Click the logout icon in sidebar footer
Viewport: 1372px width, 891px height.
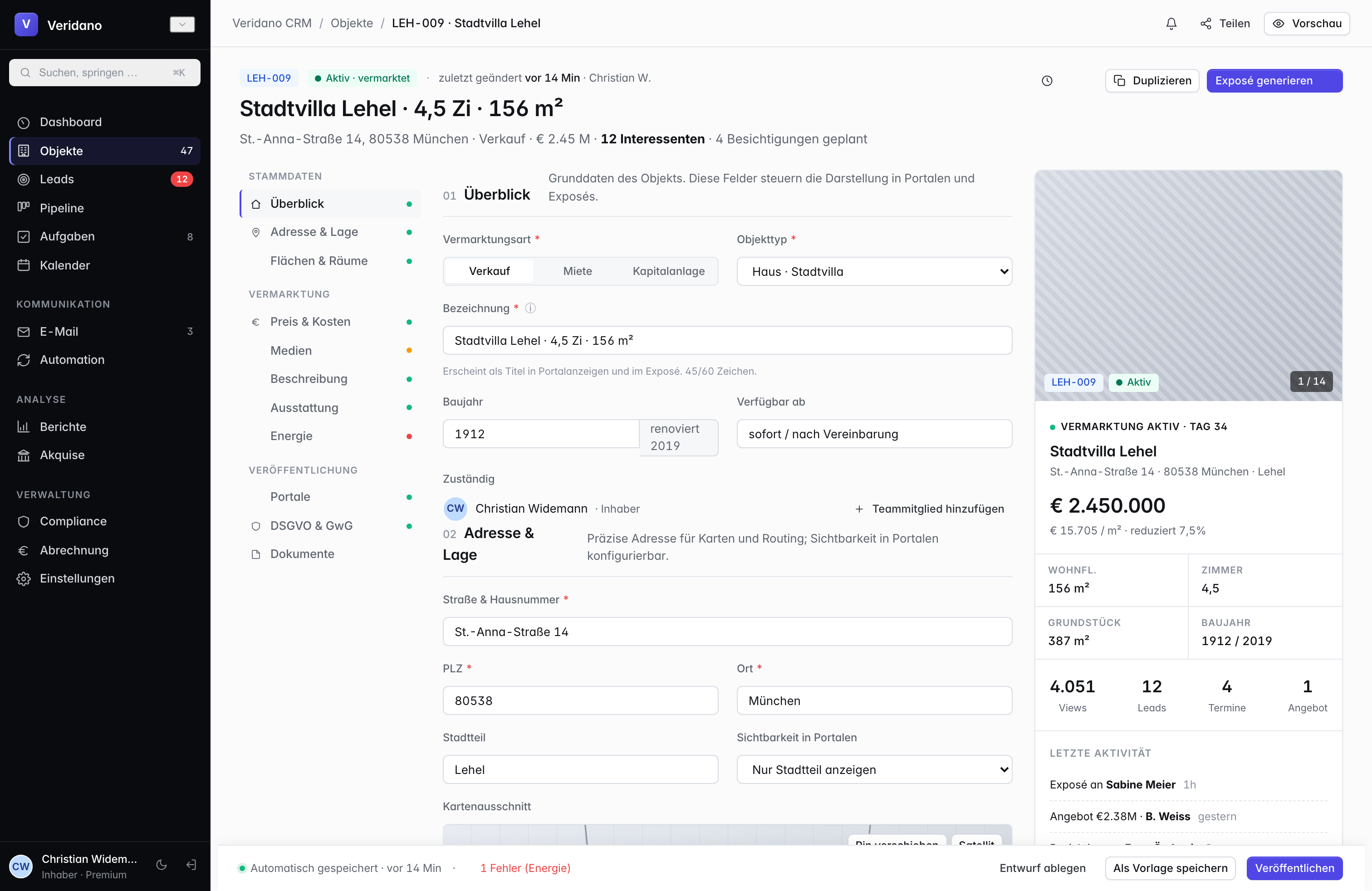(x=191, y=865)
